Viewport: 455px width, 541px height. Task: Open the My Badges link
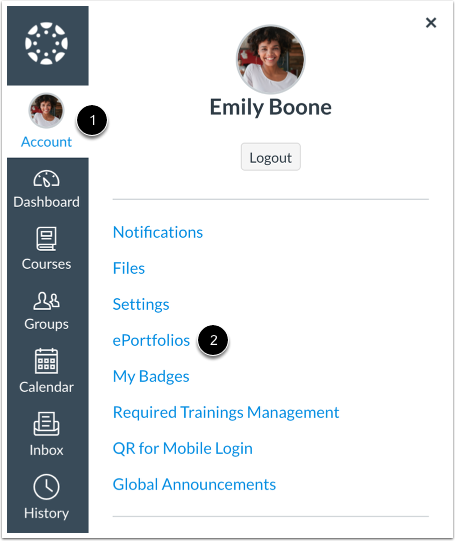151,376
